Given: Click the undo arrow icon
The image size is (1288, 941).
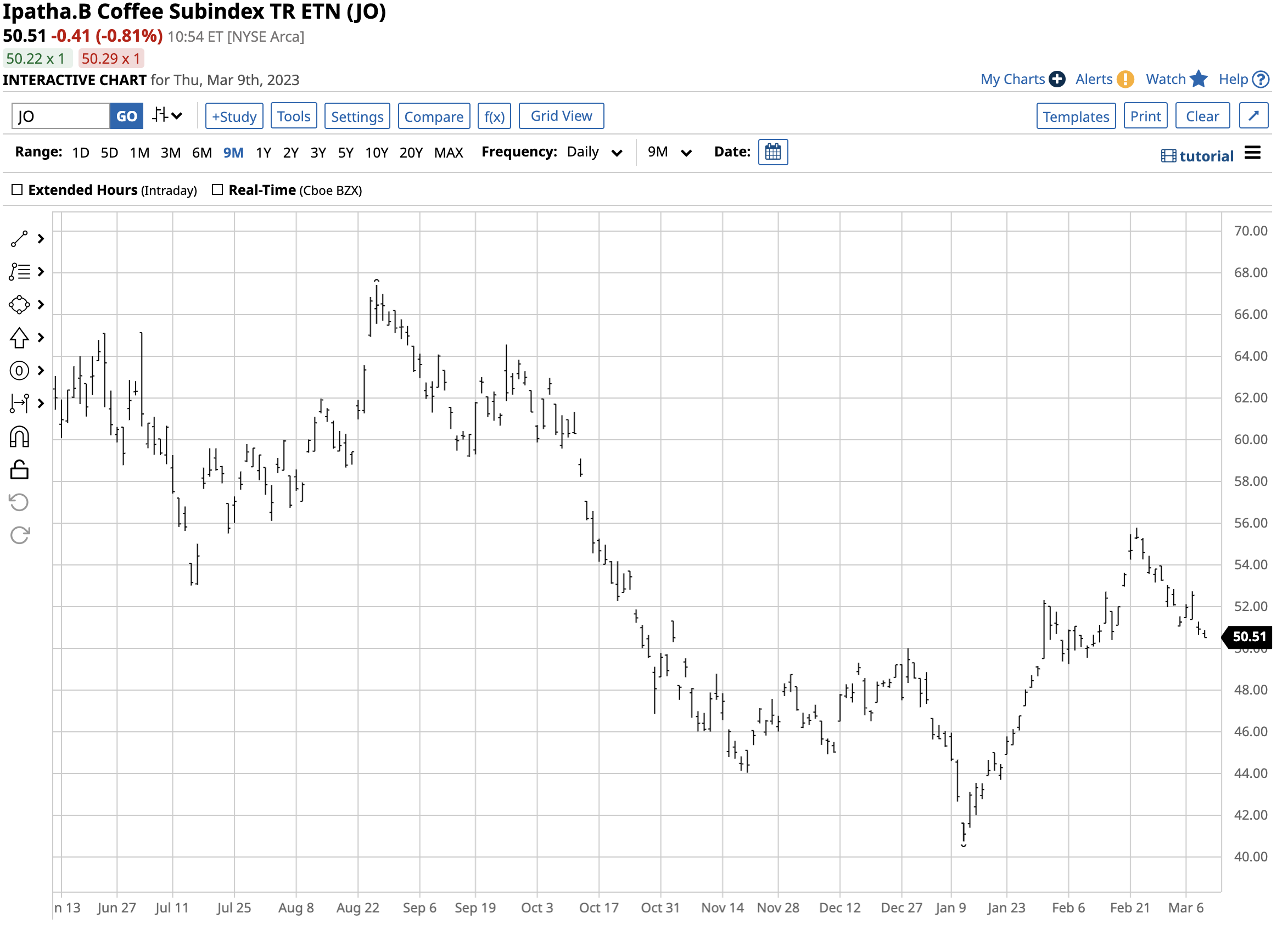Looking at the screenshot, I should (19, 503).
